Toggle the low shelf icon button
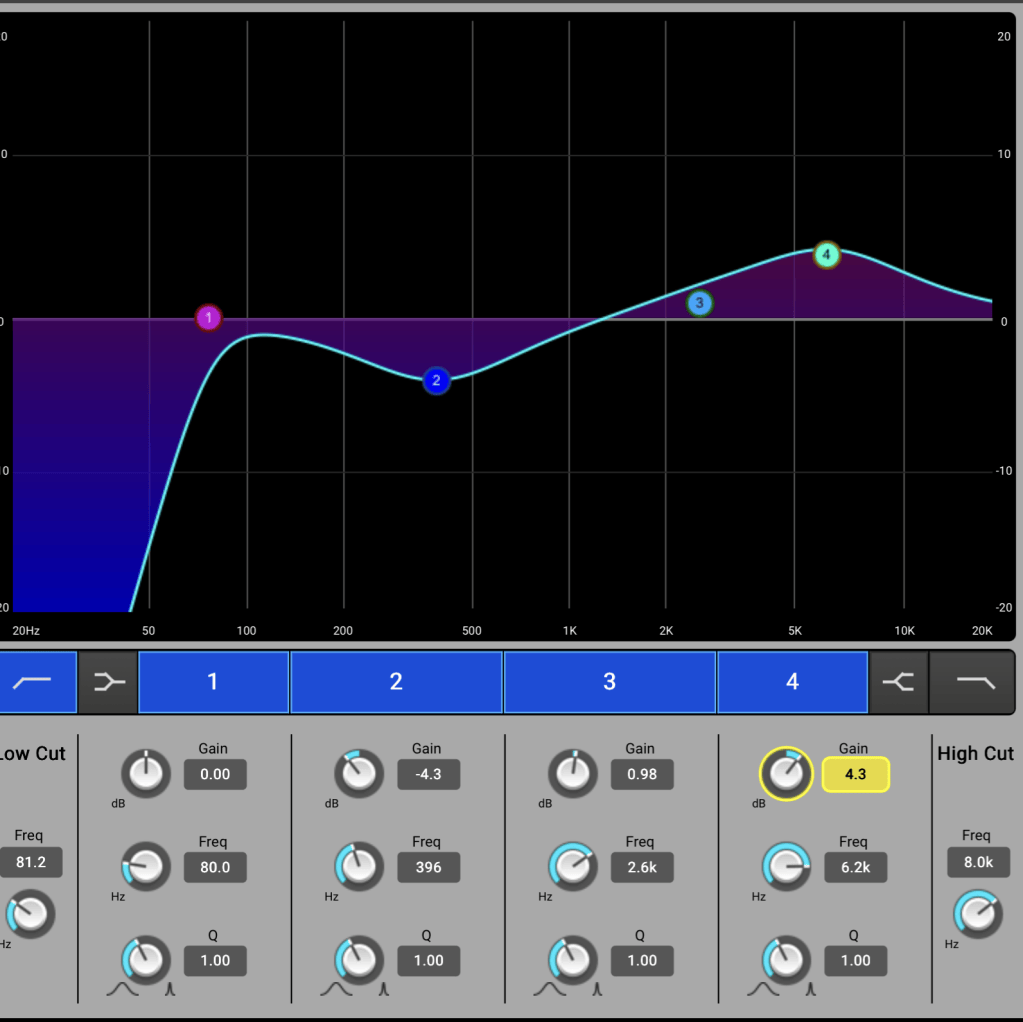 (x=108, y=681)
